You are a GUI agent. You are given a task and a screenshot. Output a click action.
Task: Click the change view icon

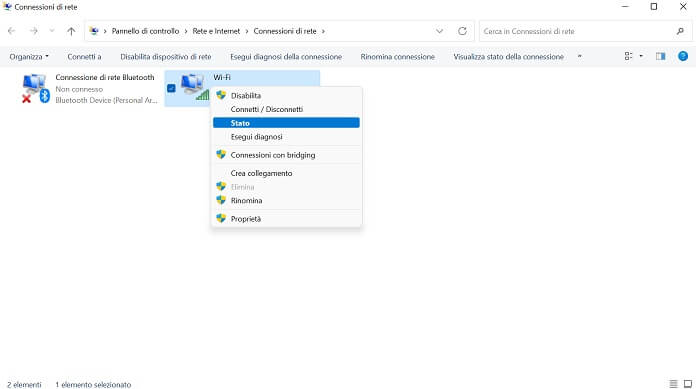(x=629, y=56)
